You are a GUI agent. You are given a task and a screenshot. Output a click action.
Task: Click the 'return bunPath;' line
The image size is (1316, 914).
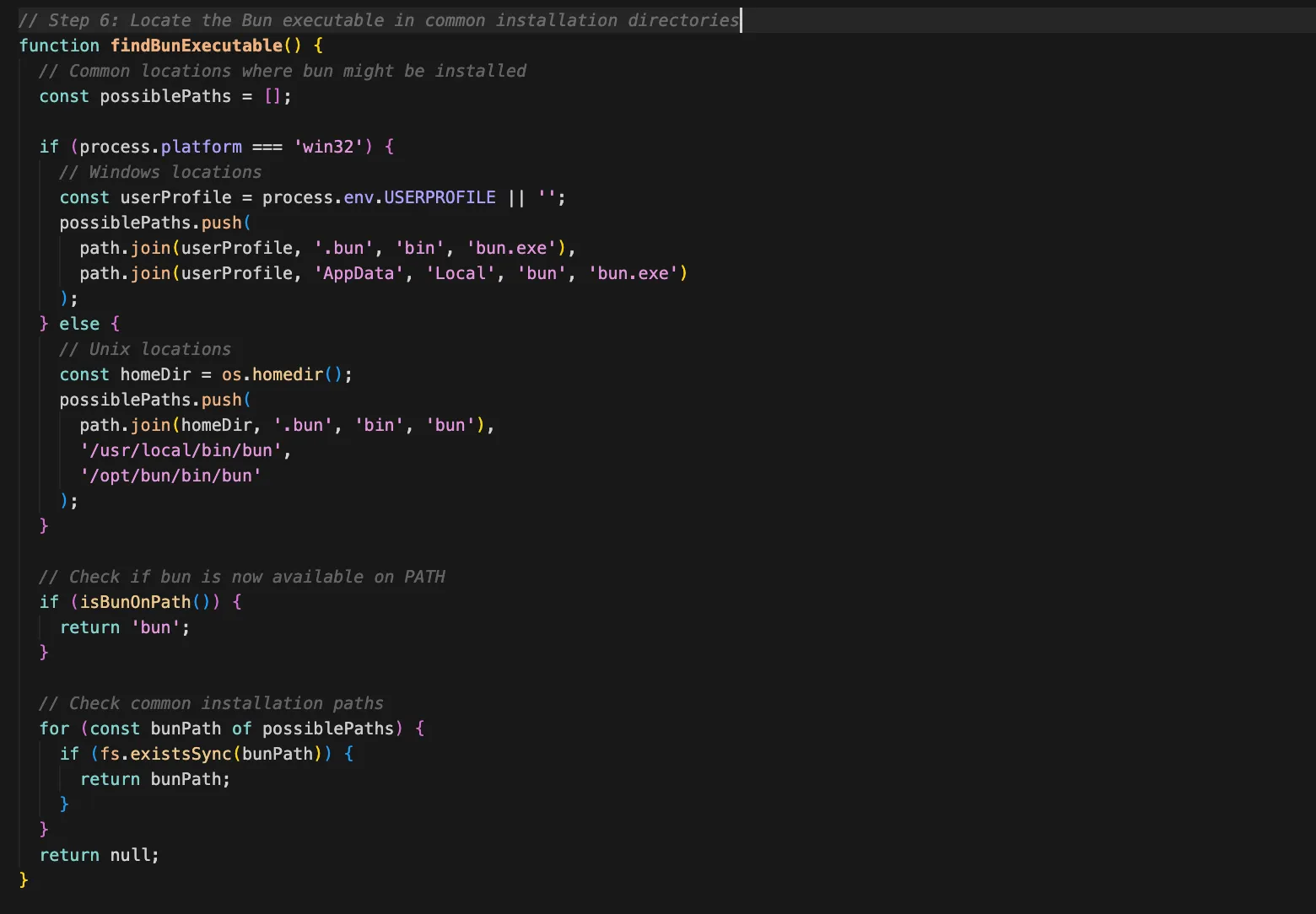click(x=155, y=779)
